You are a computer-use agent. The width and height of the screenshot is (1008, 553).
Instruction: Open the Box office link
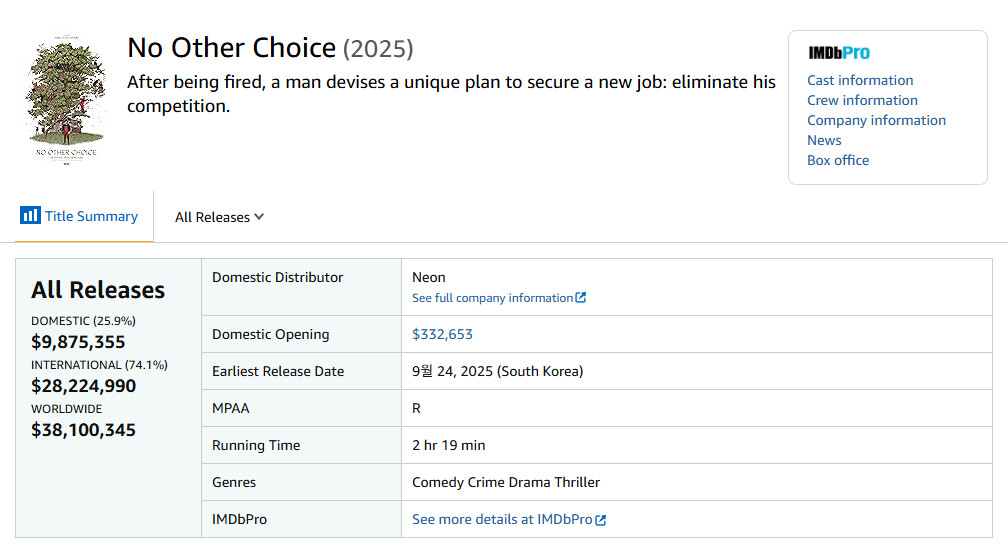(838, 160)
